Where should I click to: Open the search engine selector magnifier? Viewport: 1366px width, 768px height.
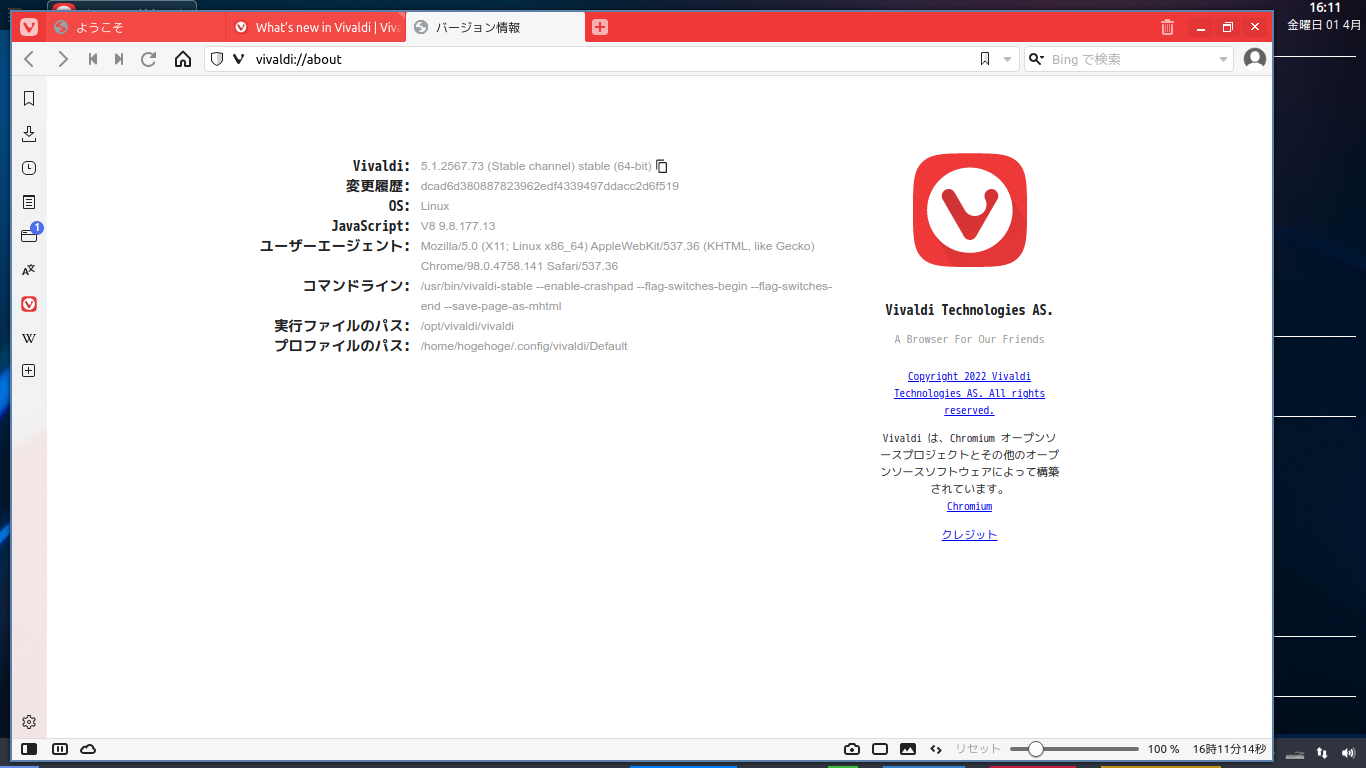coord(1036,59)
